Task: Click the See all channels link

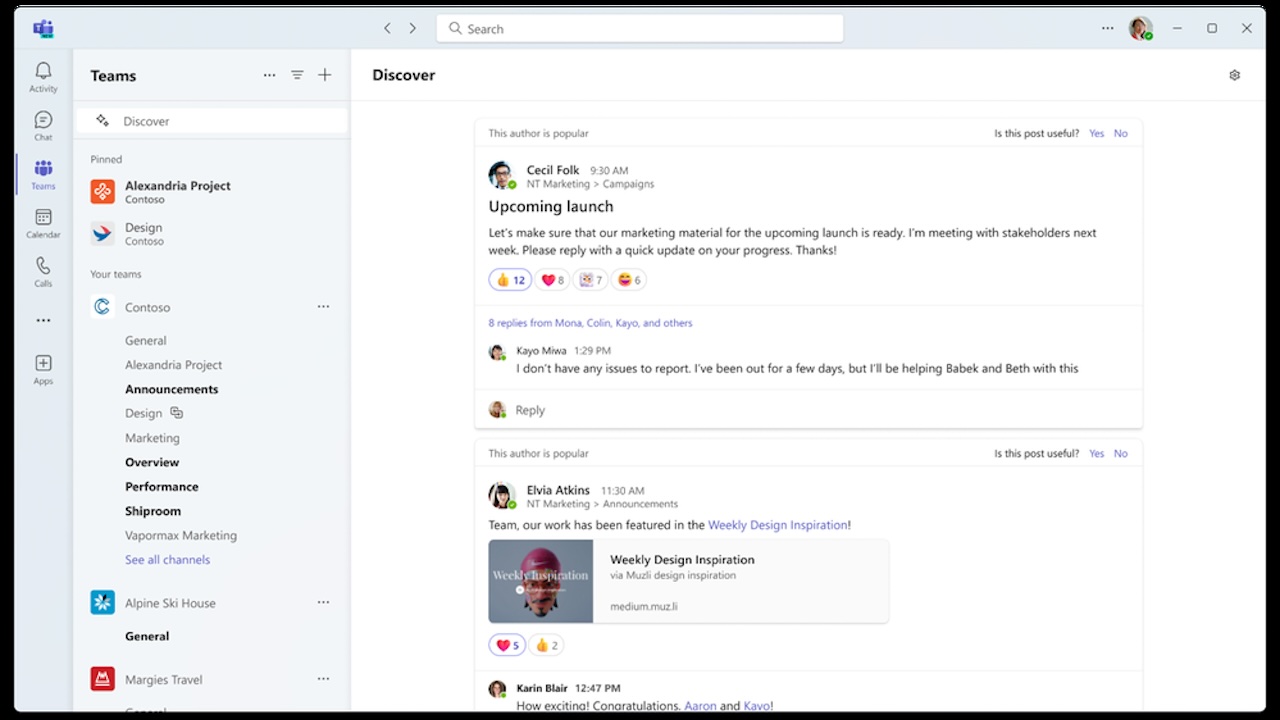Action: [167, 559]
